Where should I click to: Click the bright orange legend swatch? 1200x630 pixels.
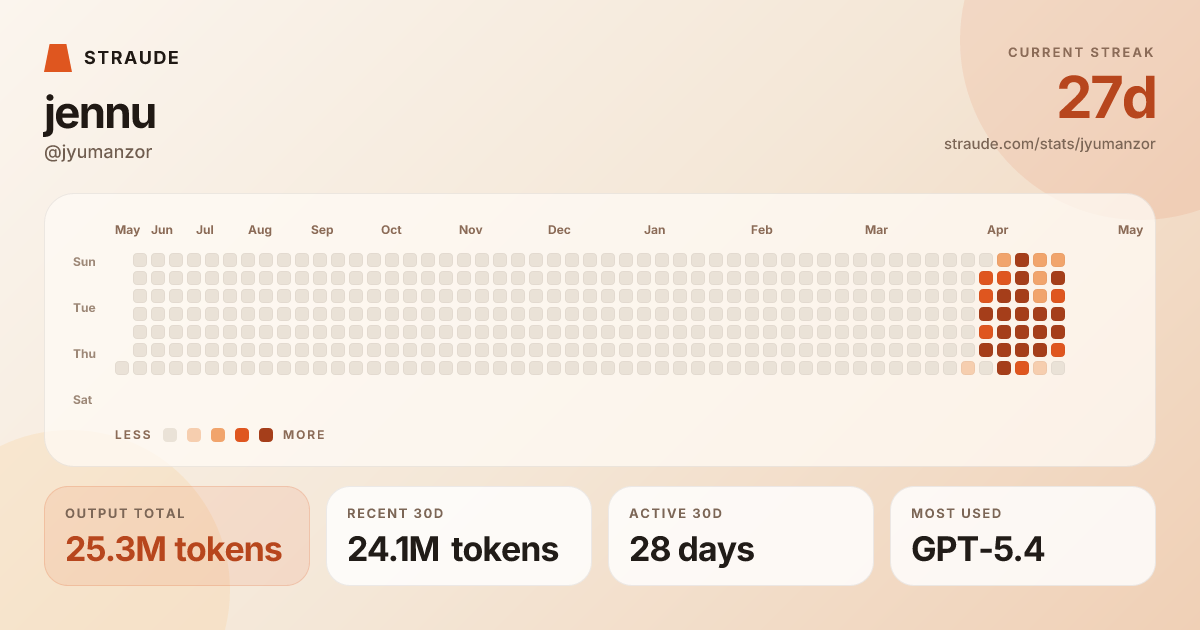(242, 435)
